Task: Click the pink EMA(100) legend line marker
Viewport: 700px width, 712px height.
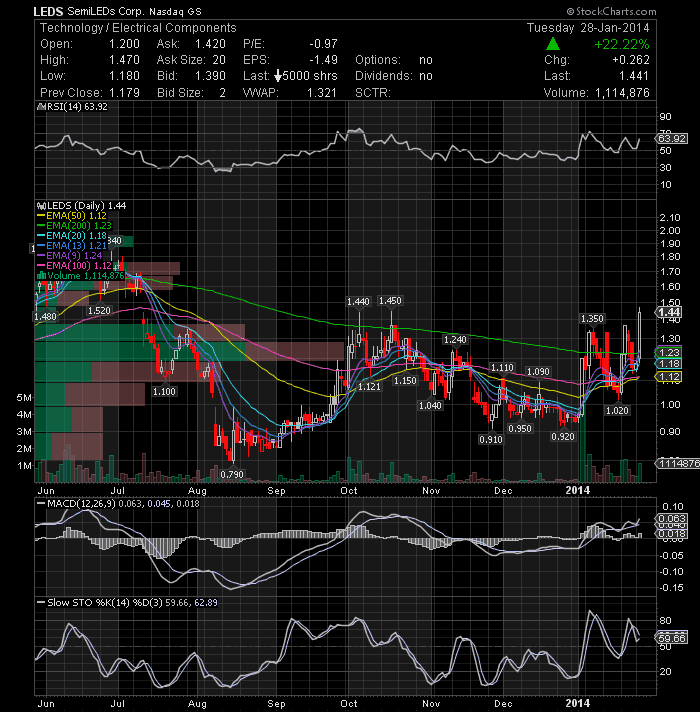Action: 41,266
